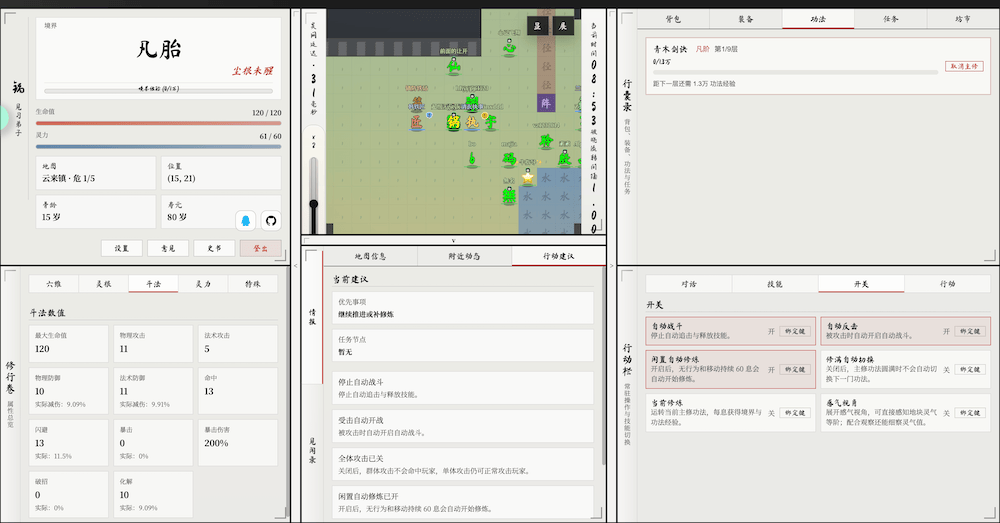Screen dimensions: 1000x523
Task: Click the 取消主修 button
Action: (963, 66)
